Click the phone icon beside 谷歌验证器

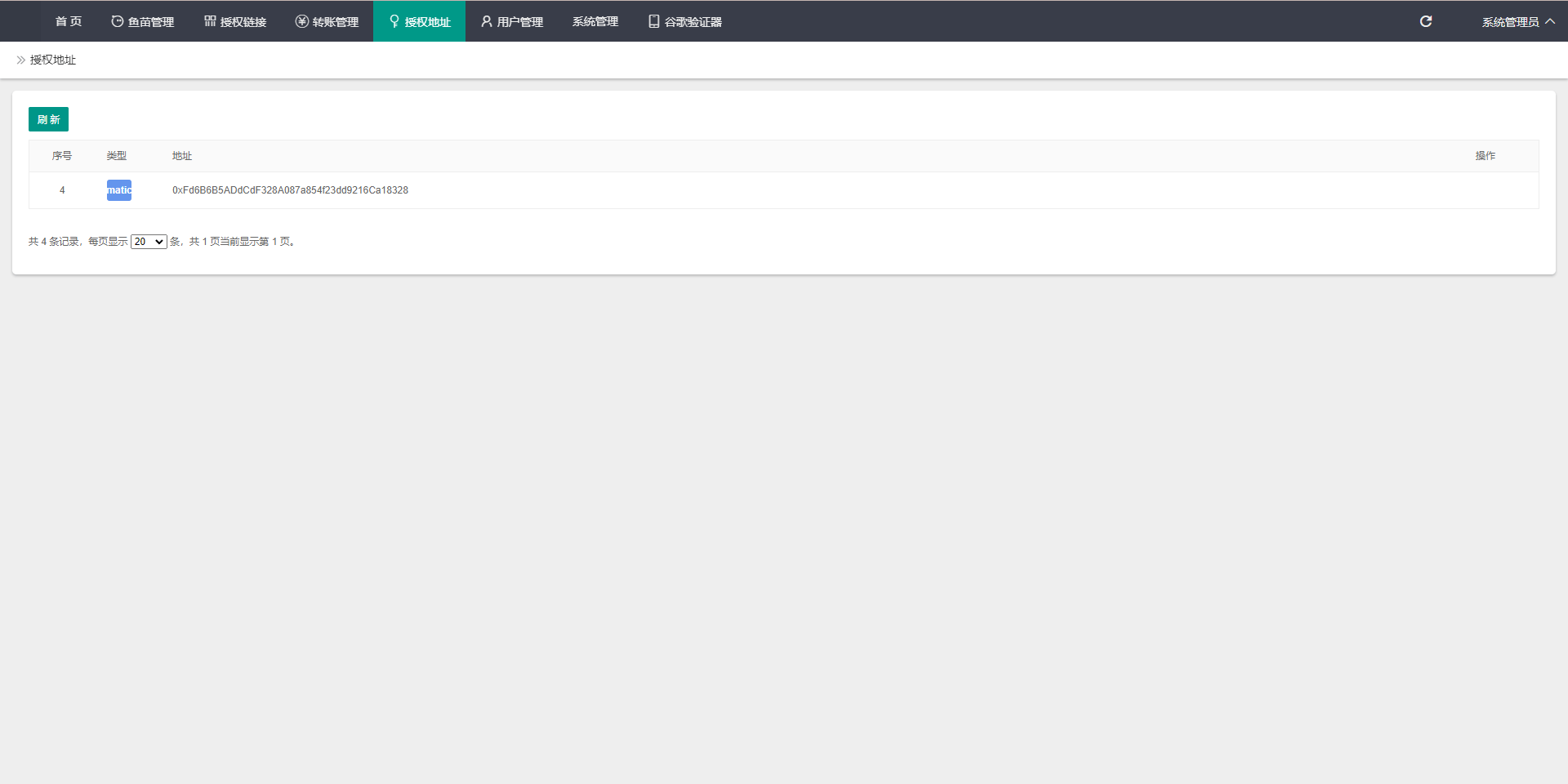point(654,21)
